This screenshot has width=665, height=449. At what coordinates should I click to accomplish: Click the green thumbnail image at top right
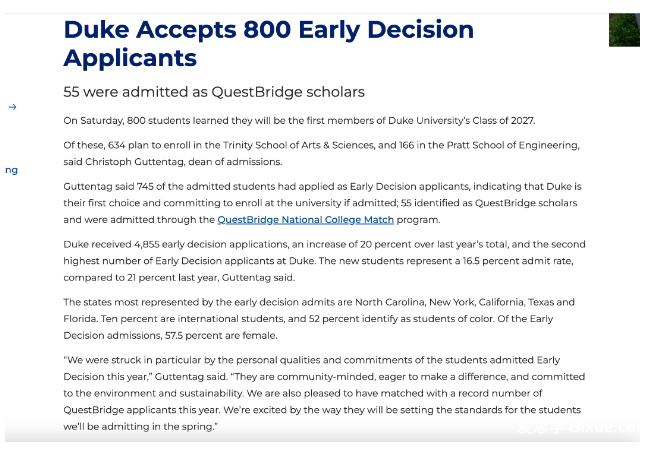tap(624, 30)
